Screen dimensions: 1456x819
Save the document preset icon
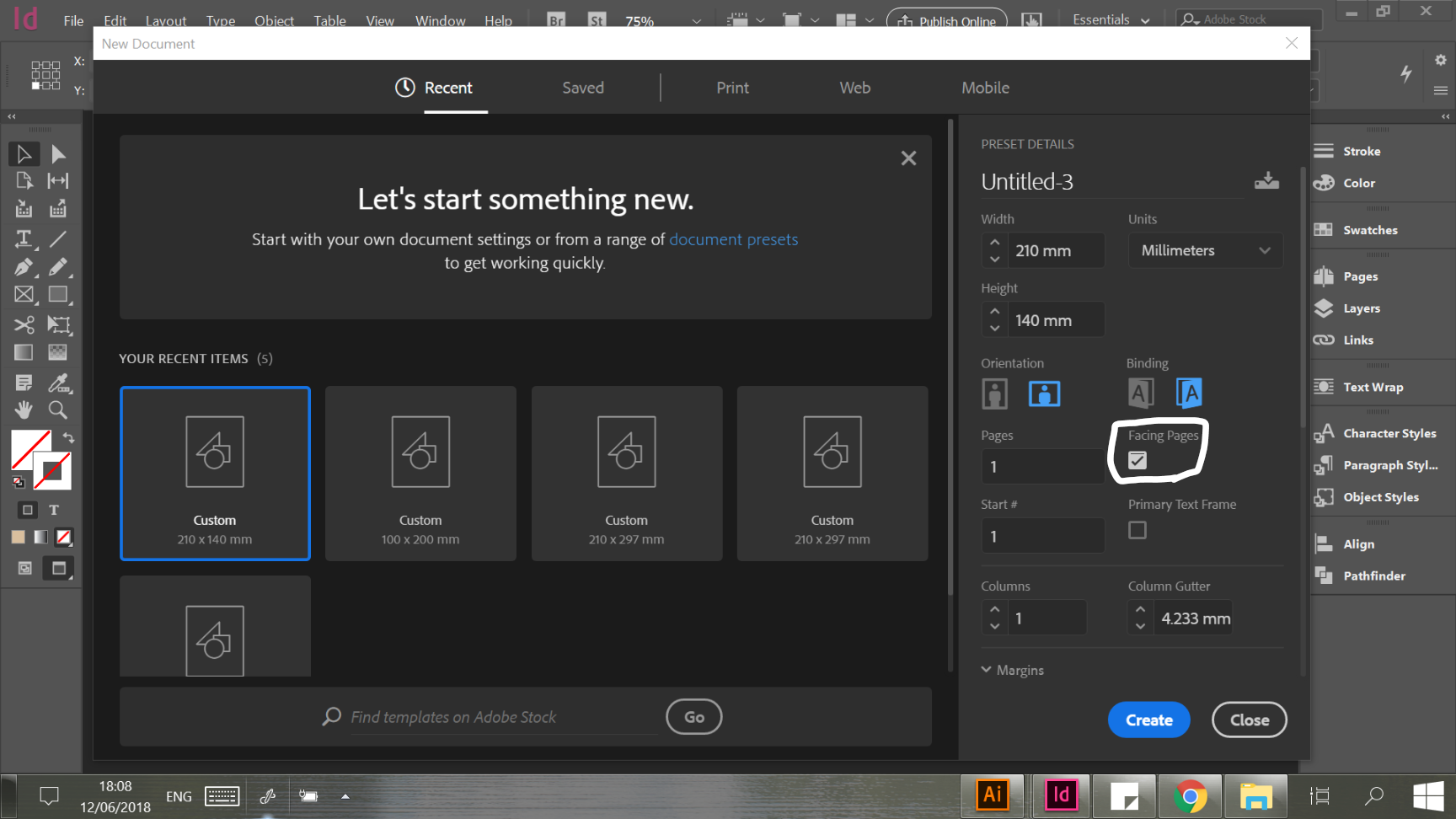[x=1266, y=180]
